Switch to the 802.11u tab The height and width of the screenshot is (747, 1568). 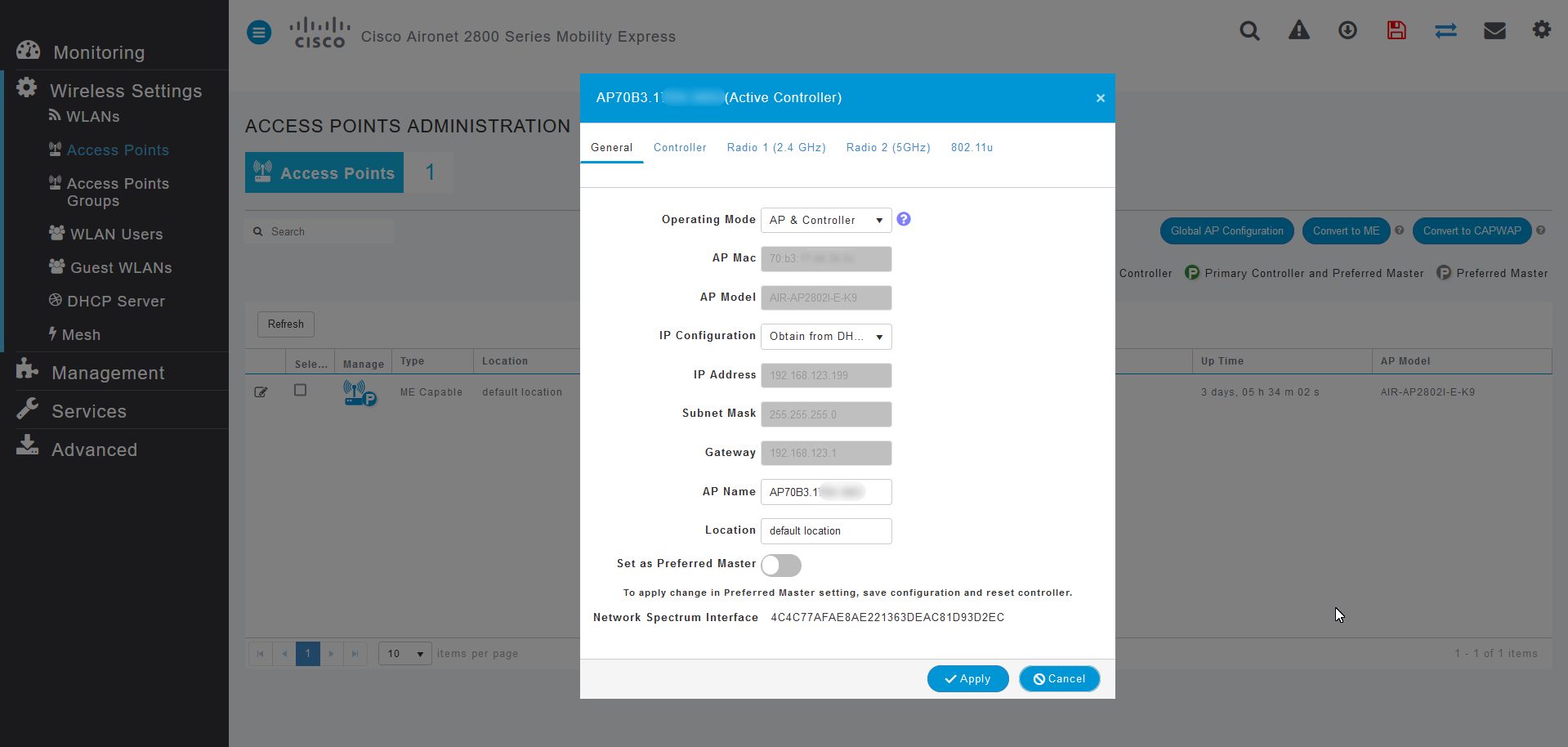tap(972, 148)
